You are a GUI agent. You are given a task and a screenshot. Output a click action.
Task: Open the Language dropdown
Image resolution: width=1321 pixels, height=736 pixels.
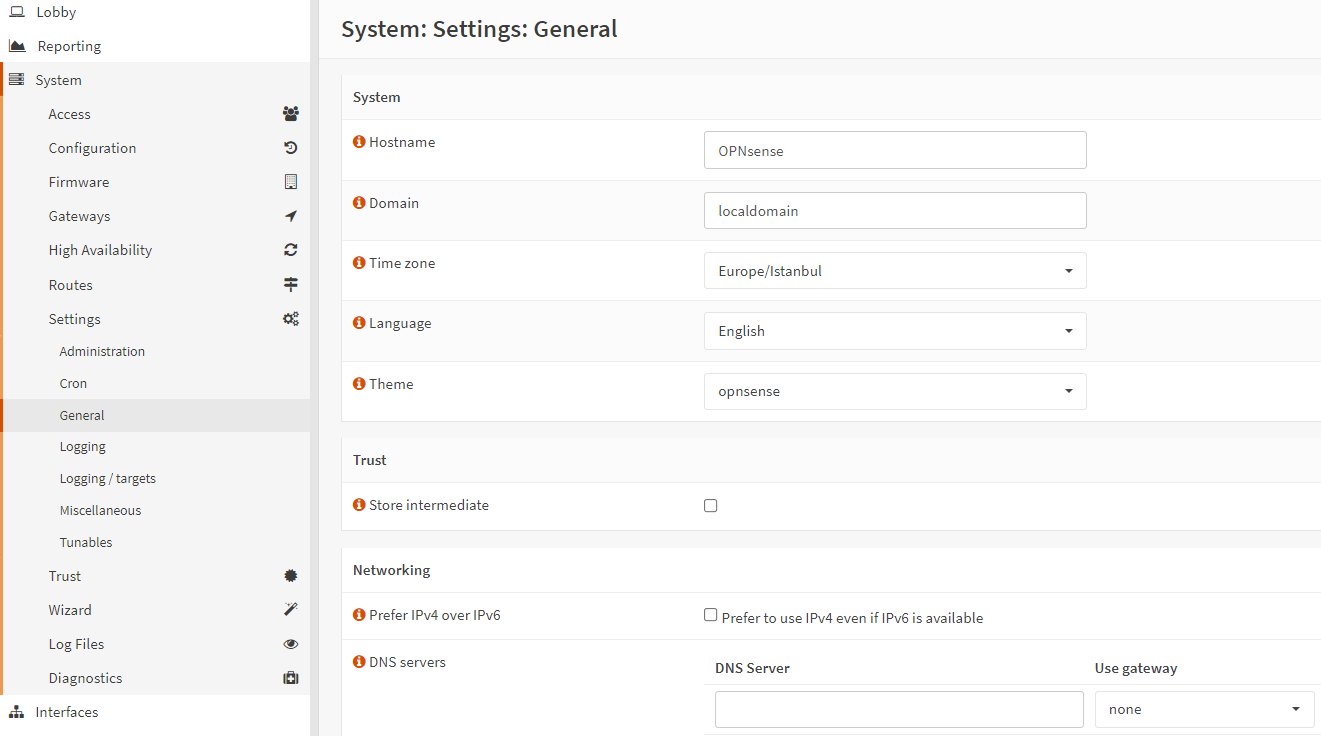click(x=895, y=331)
